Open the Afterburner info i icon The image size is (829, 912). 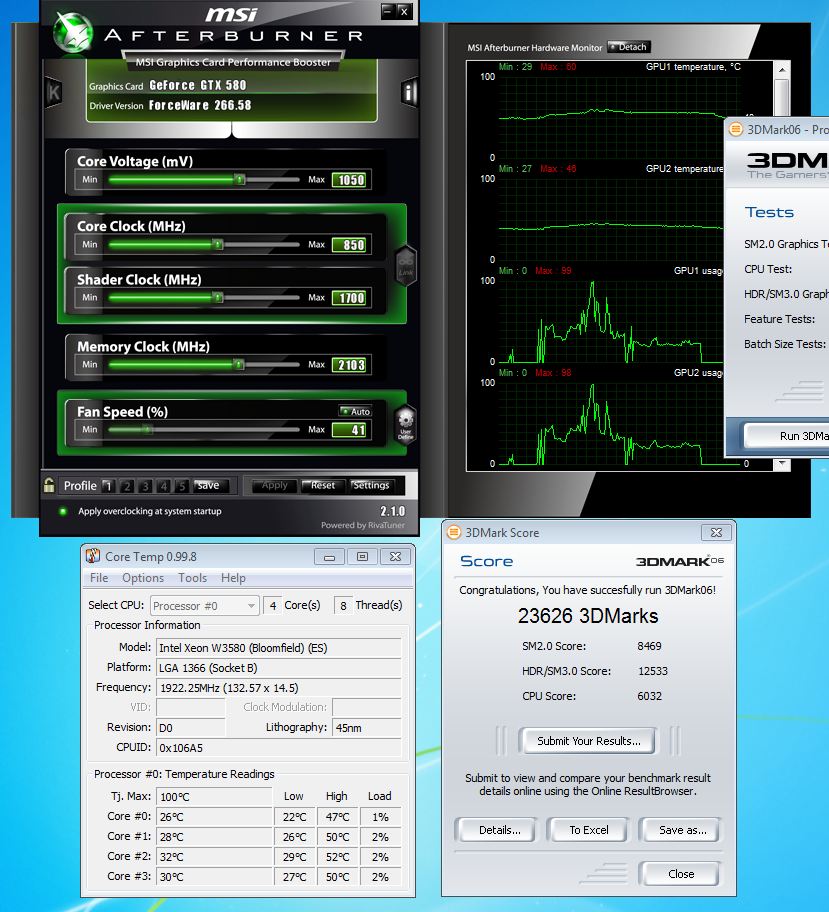point(410,92)
